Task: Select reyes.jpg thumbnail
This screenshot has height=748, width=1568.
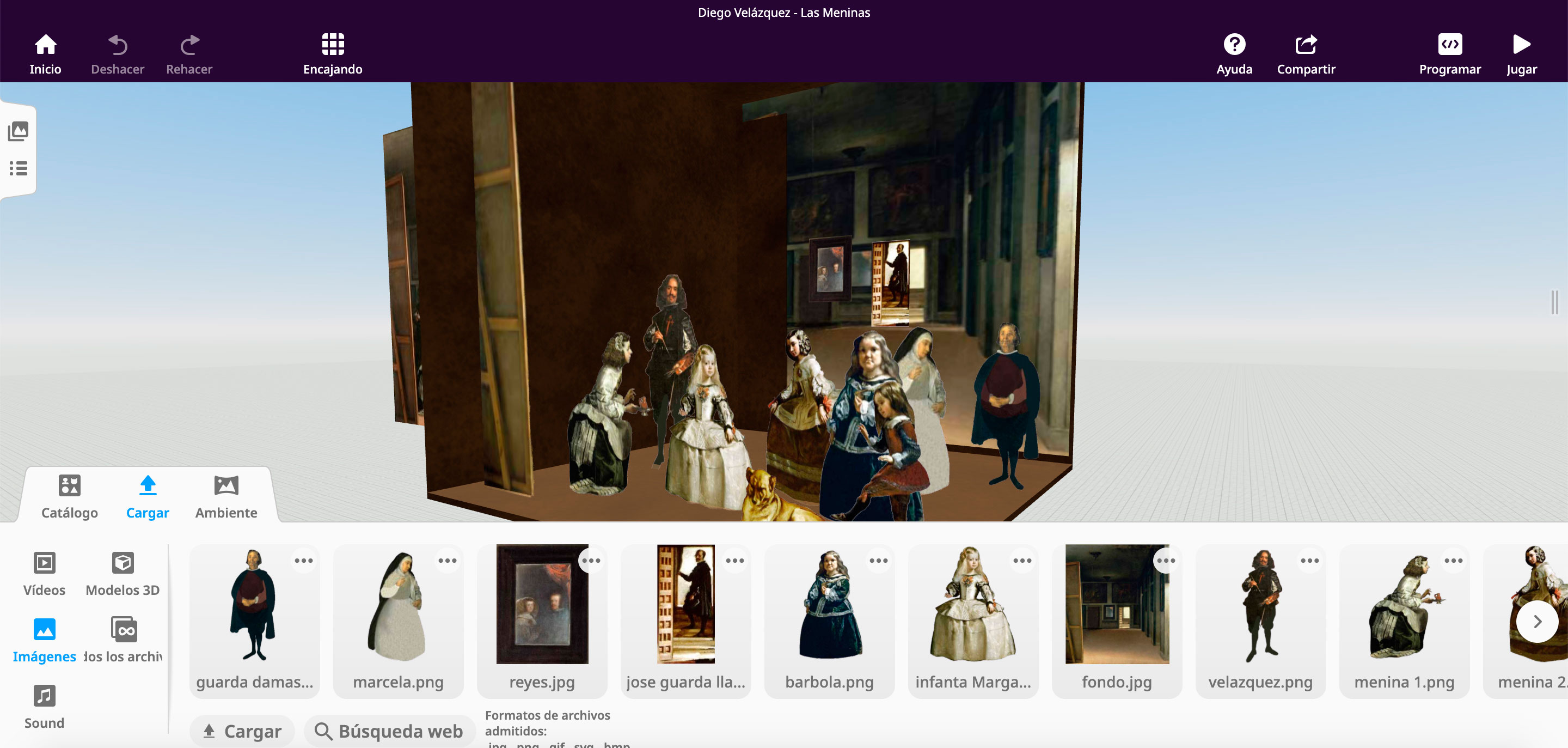Action: (x=542, y=621)
